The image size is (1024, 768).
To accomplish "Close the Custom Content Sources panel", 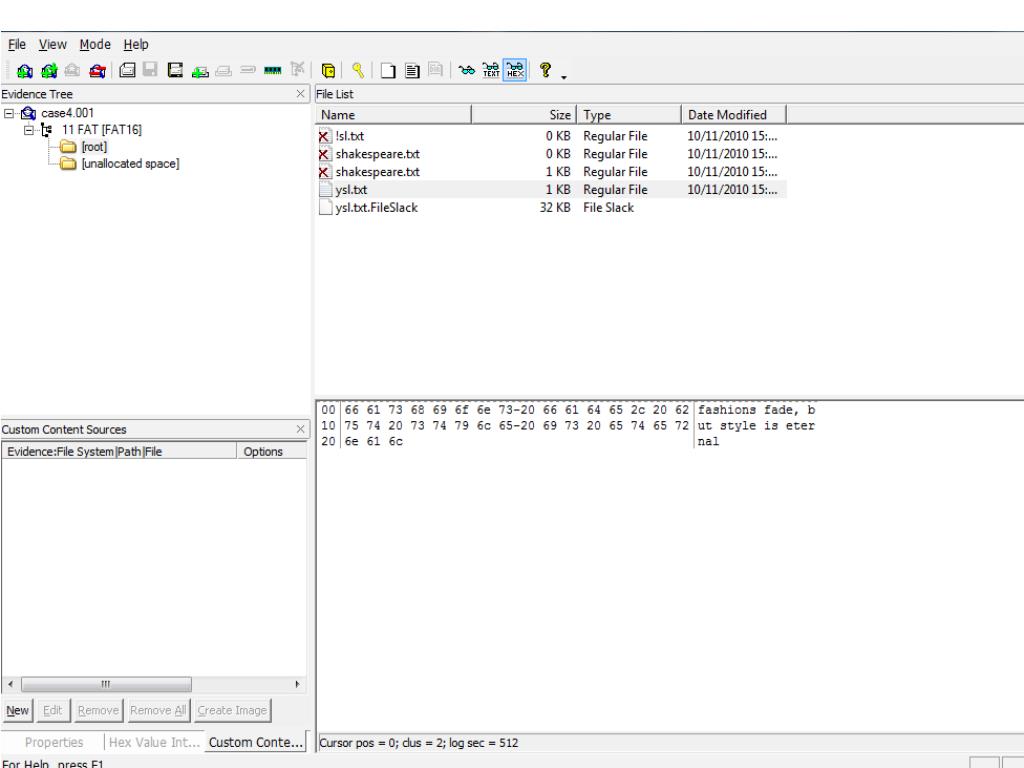I will click(x=300, y=429).
